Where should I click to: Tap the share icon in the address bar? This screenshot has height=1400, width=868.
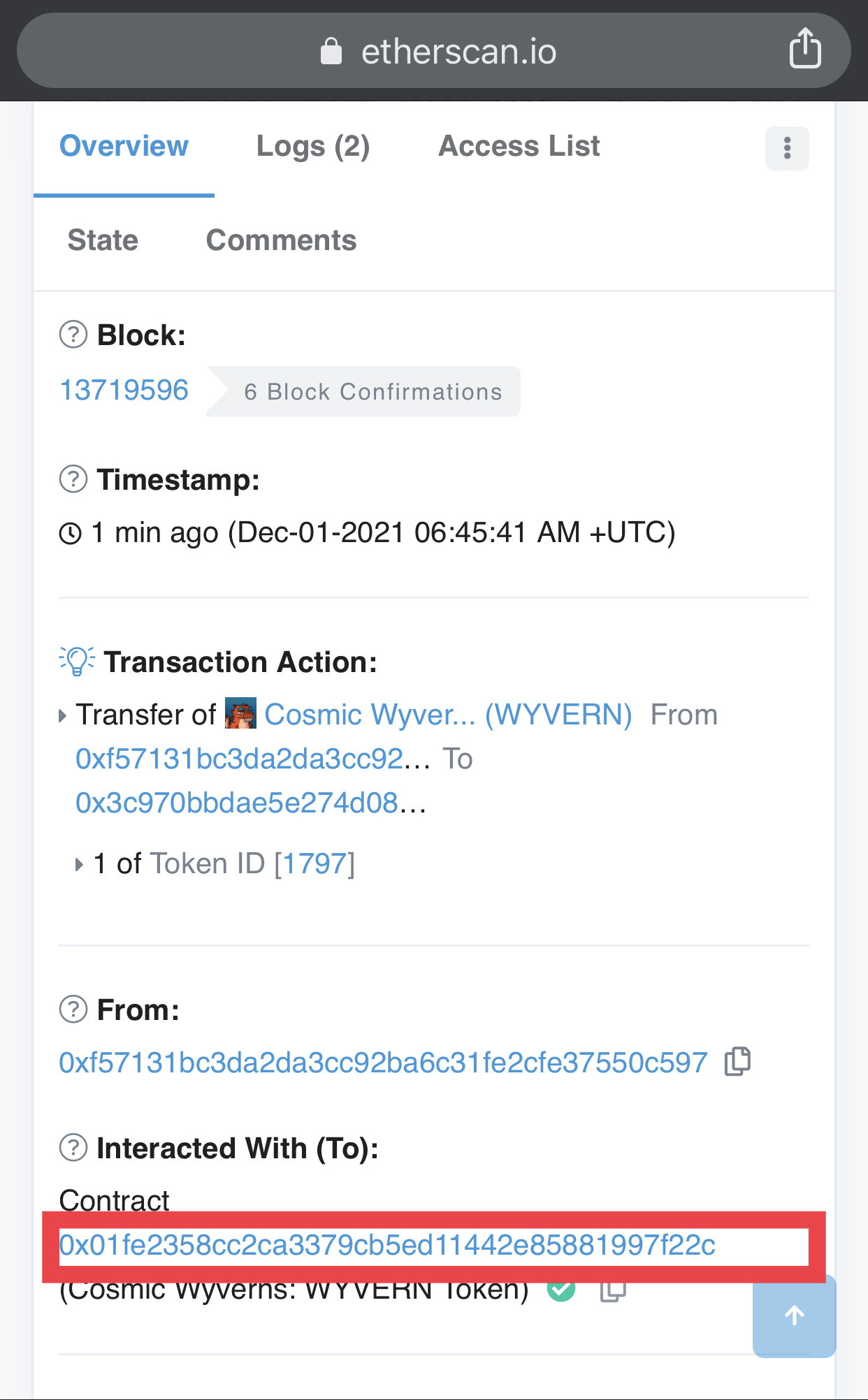[805, 48]
